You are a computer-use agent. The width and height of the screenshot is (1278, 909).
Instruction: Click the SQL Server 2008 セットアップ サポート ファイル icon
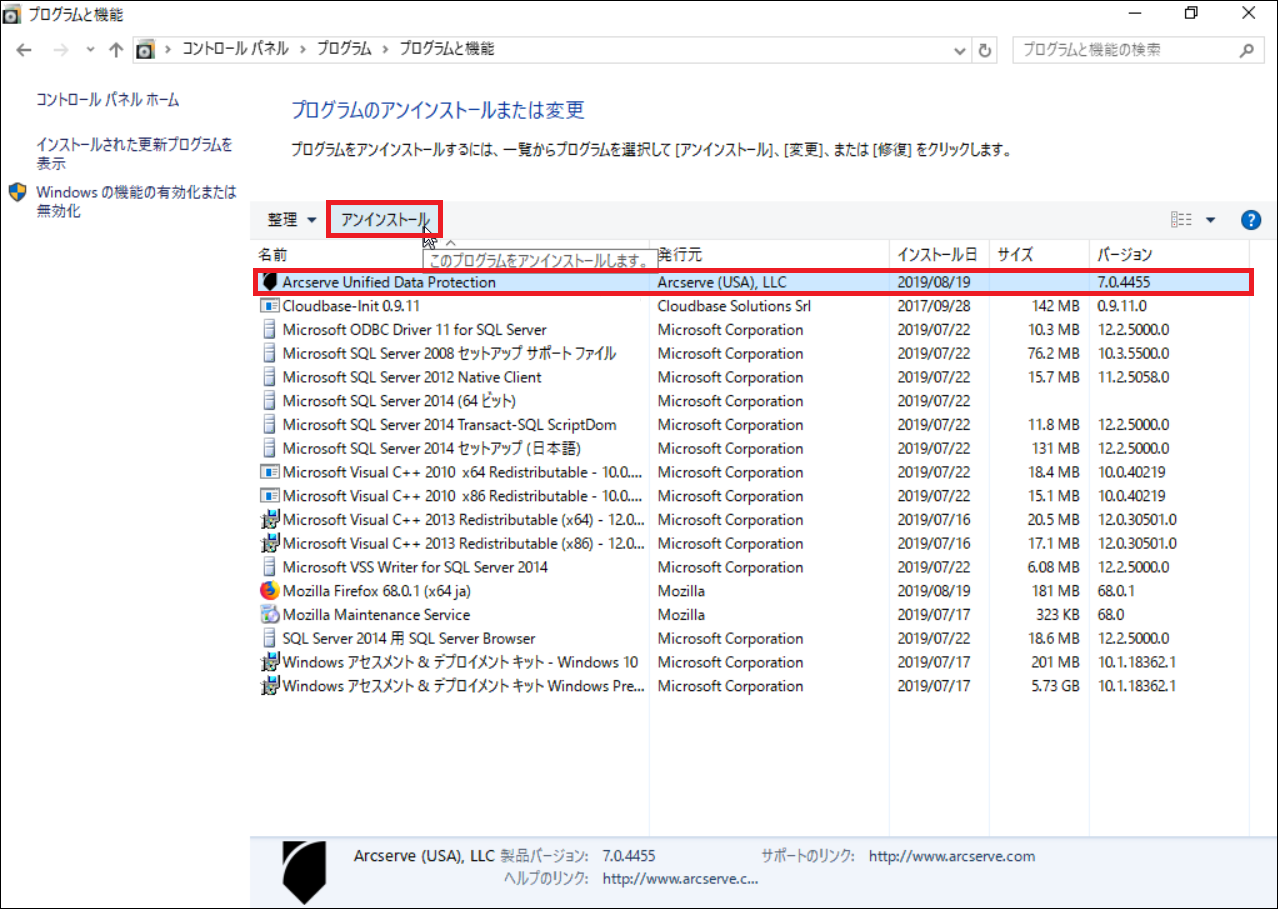tap(269, 353)
